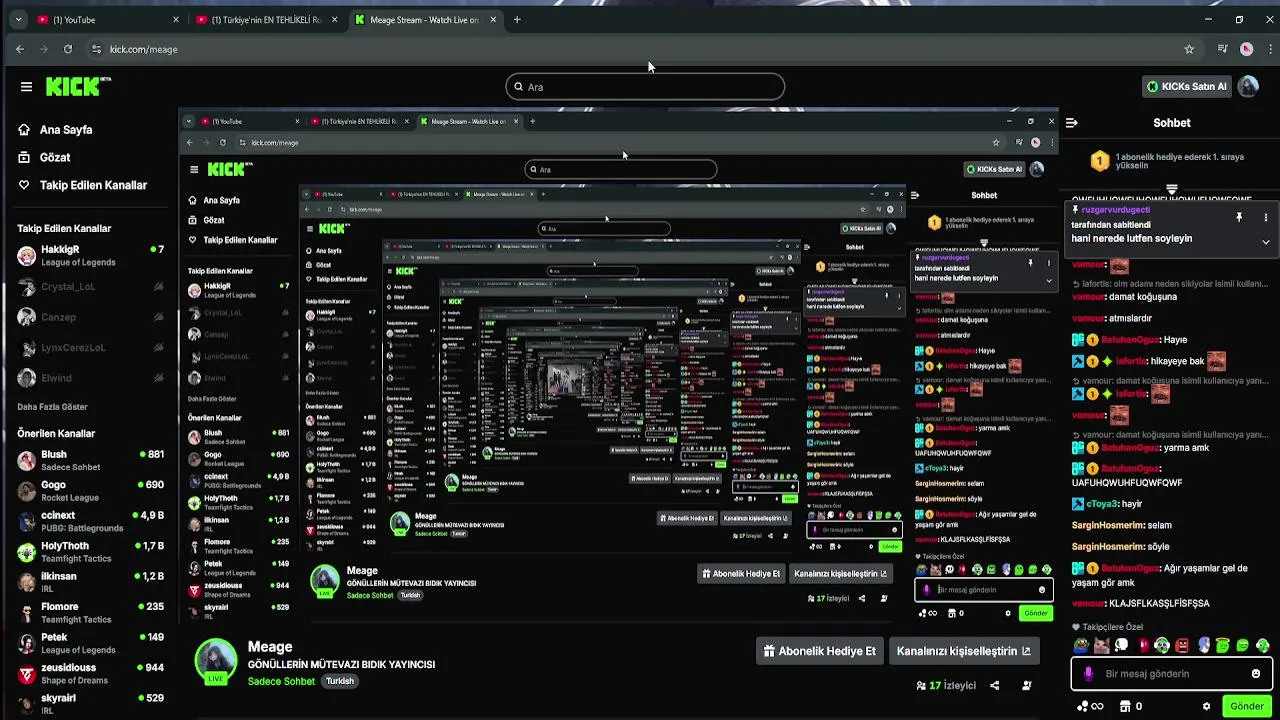Open a new browser tab
Screen dimensions: 1280x720
(517, 20)
